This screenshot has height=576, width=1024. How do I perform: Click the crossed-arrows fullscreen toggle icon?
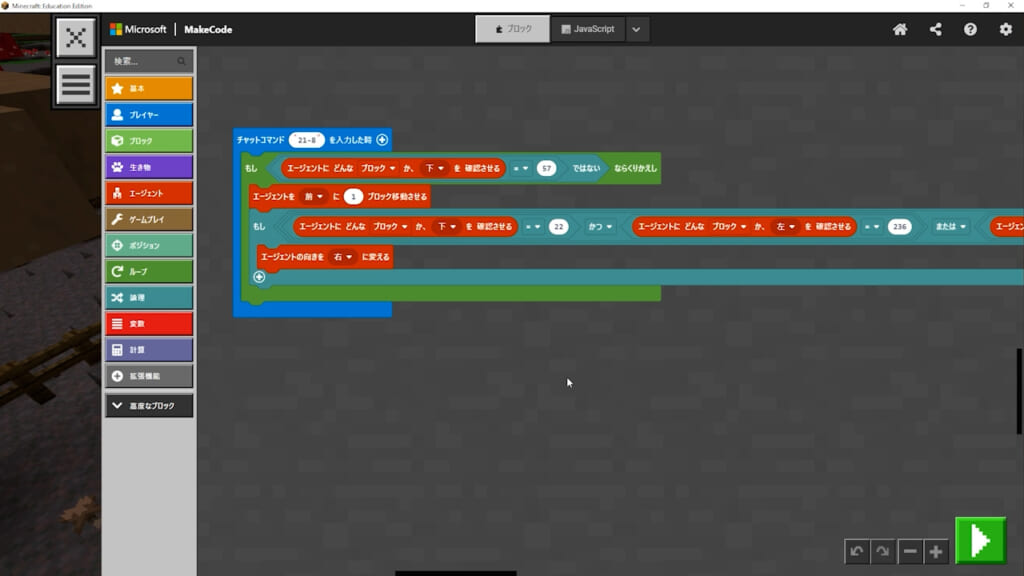tap(76, 37)
